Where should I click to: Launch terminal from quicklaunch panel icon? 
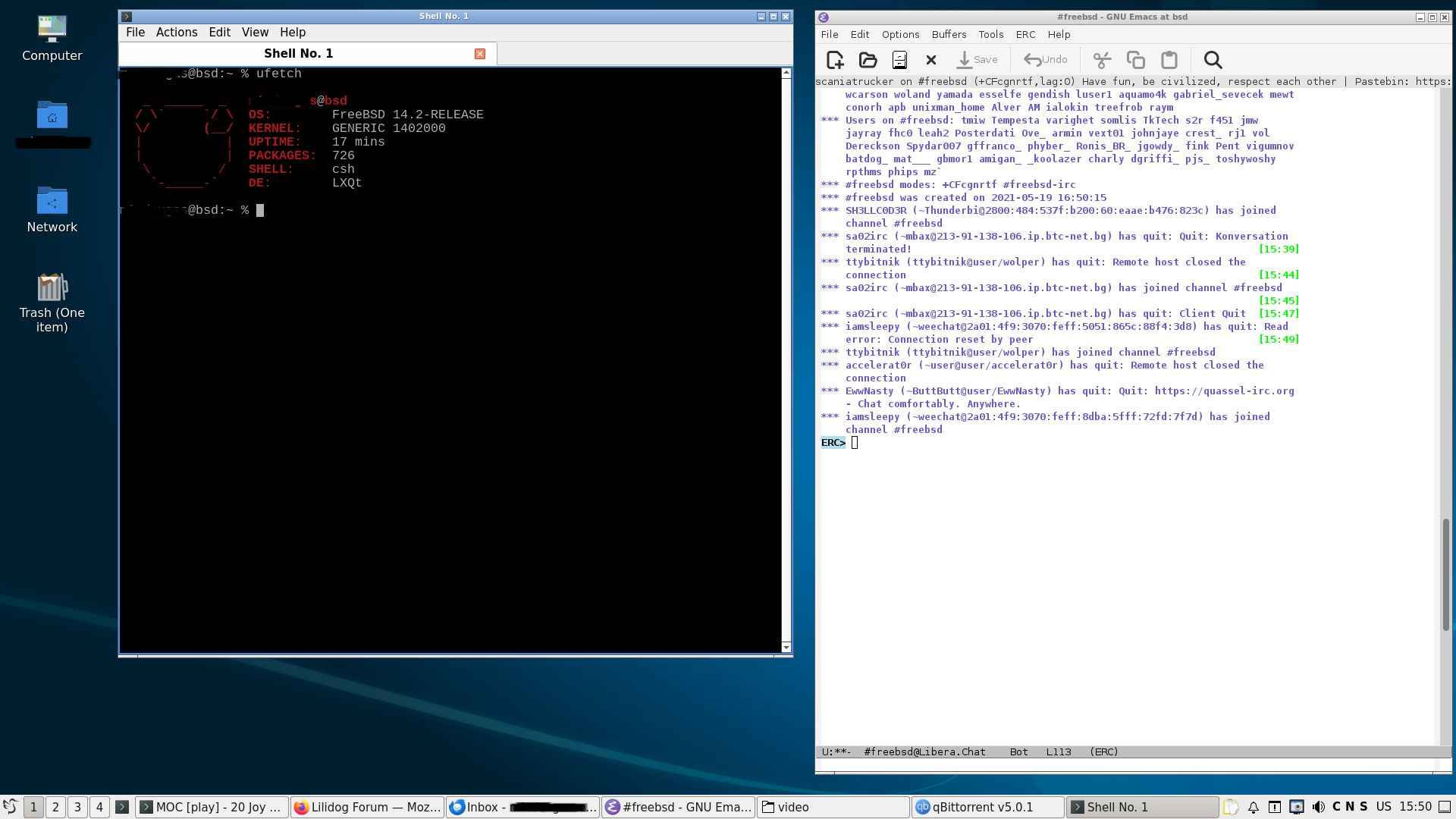point(121,807)
